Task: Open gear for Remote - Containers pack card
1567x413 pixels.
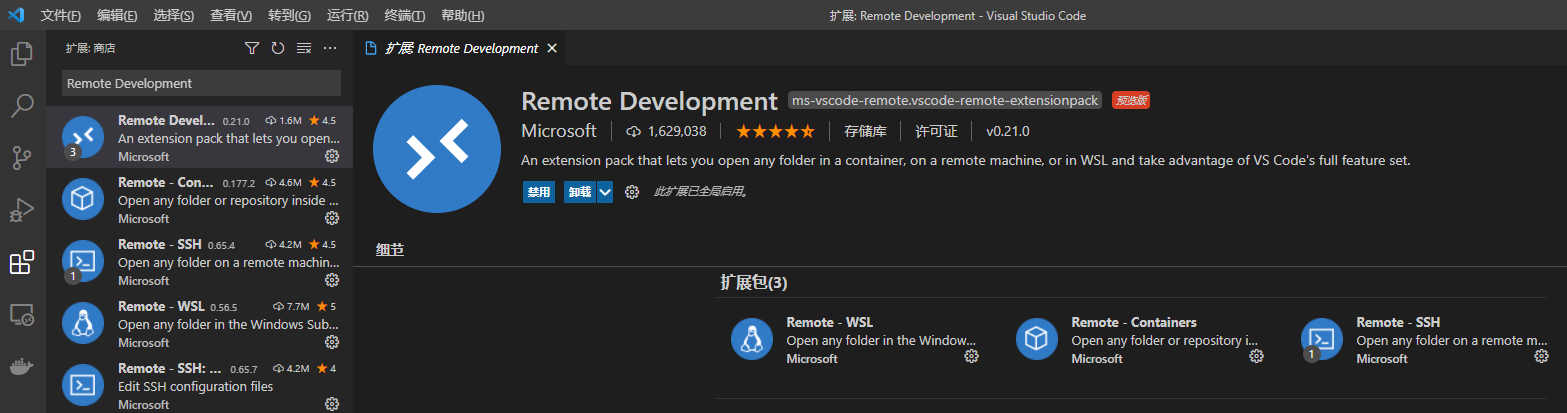Action: (1256, 356)
